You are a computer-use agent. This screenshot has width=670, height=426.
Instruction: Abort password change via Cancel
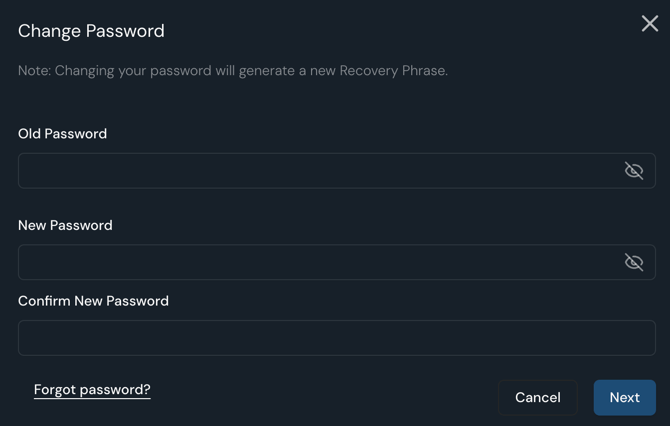point(537,397)
